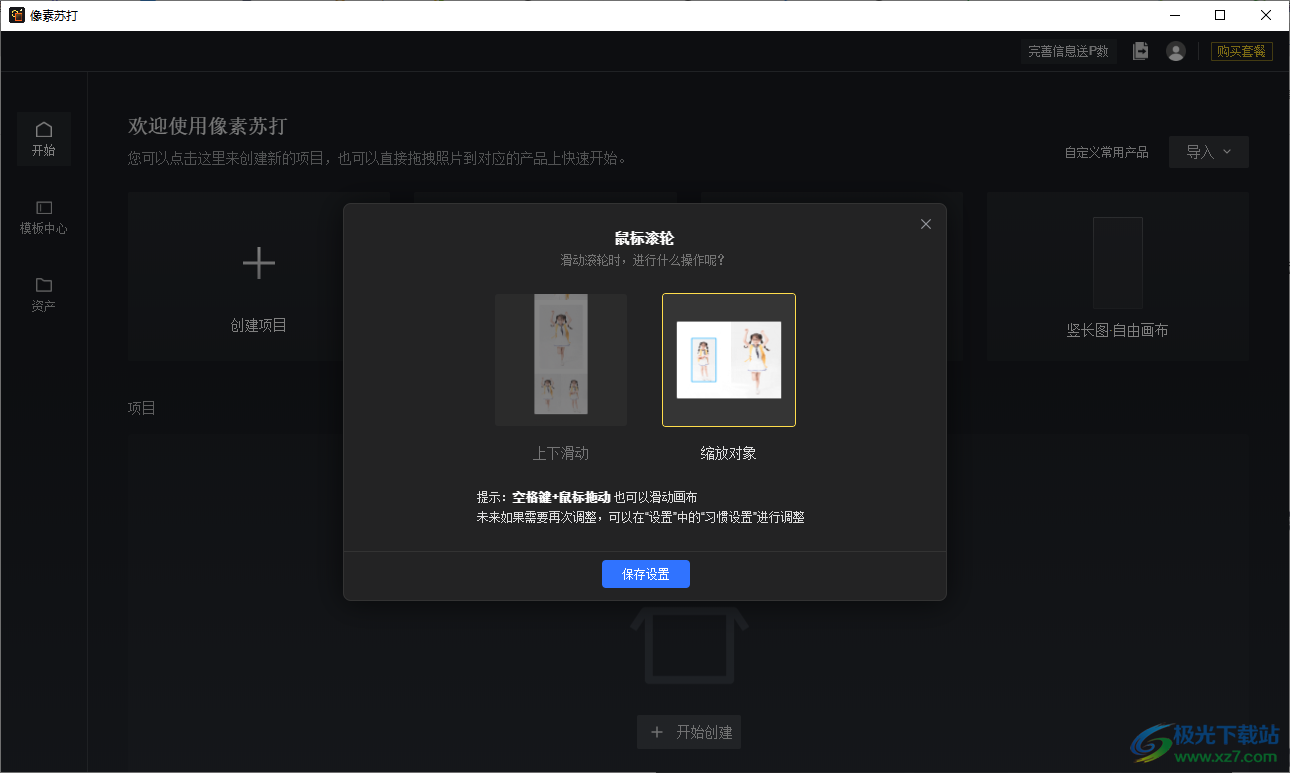Choose the selected yellow-bordered zoom option
The width and height of the screenshot is (1290, 773).
pos(729,360)
